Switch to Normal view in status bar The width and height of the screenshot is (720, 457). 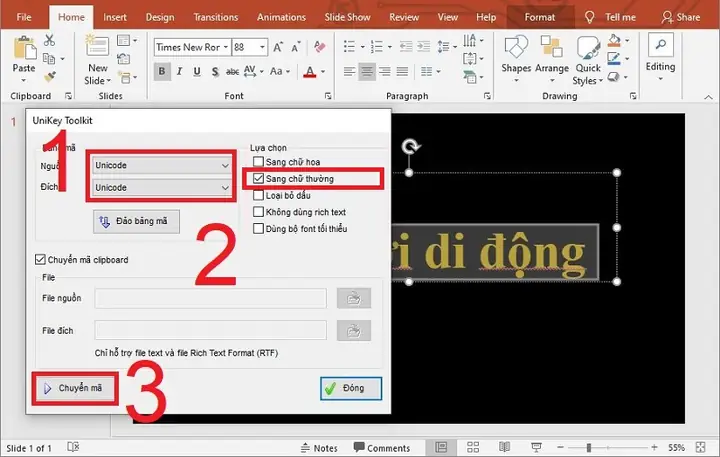[x=441, y=447]
